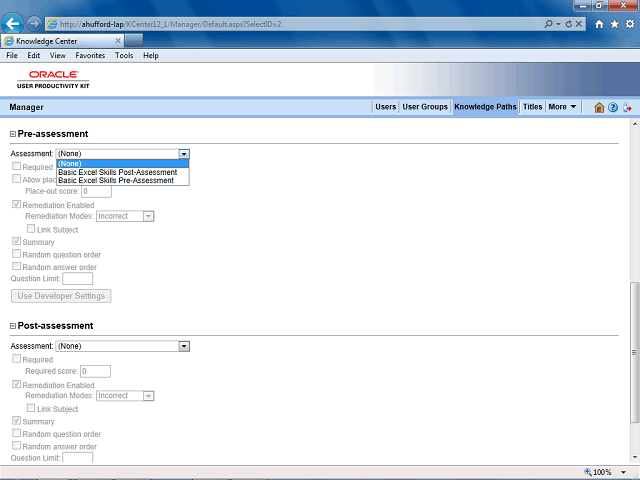This screenshot has height=480, width=640.
Task: Click the Pre-assessment Question Limit field
Action: (x=78, y=279)
